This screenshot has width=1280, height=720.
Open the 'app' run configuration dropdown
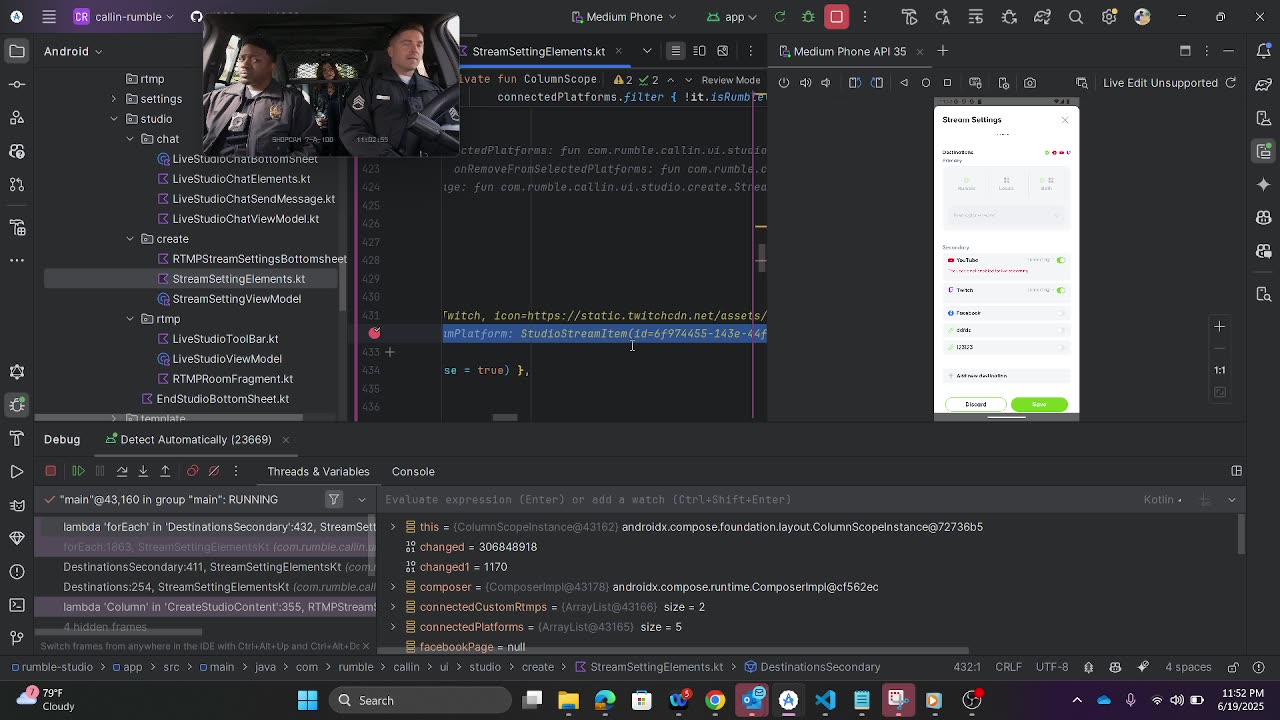tap(732, 17)
